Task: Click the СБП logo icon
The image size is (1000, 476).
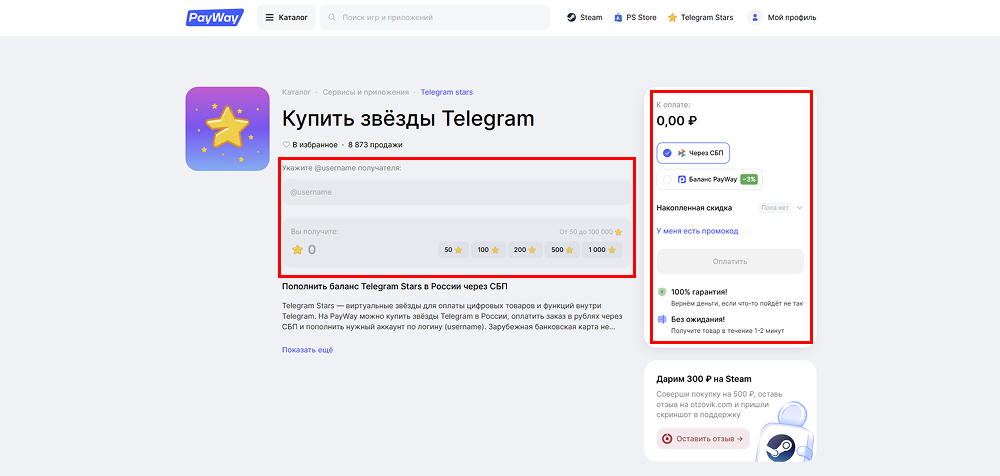Action: click(x=682, y=153)
